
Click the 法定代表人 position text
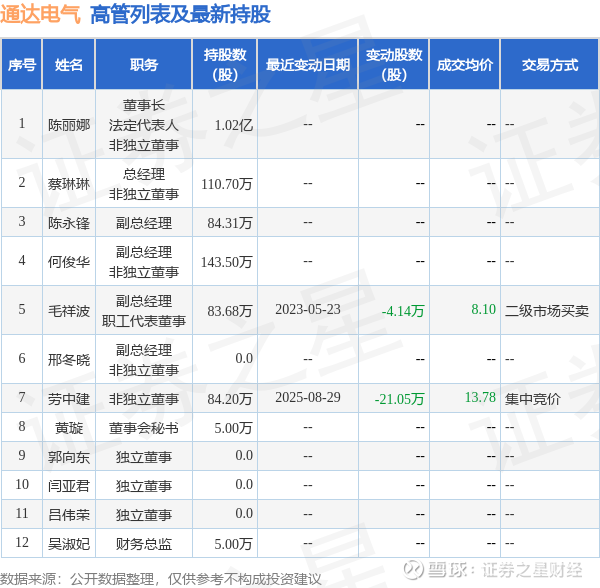(x=143, y=125)
